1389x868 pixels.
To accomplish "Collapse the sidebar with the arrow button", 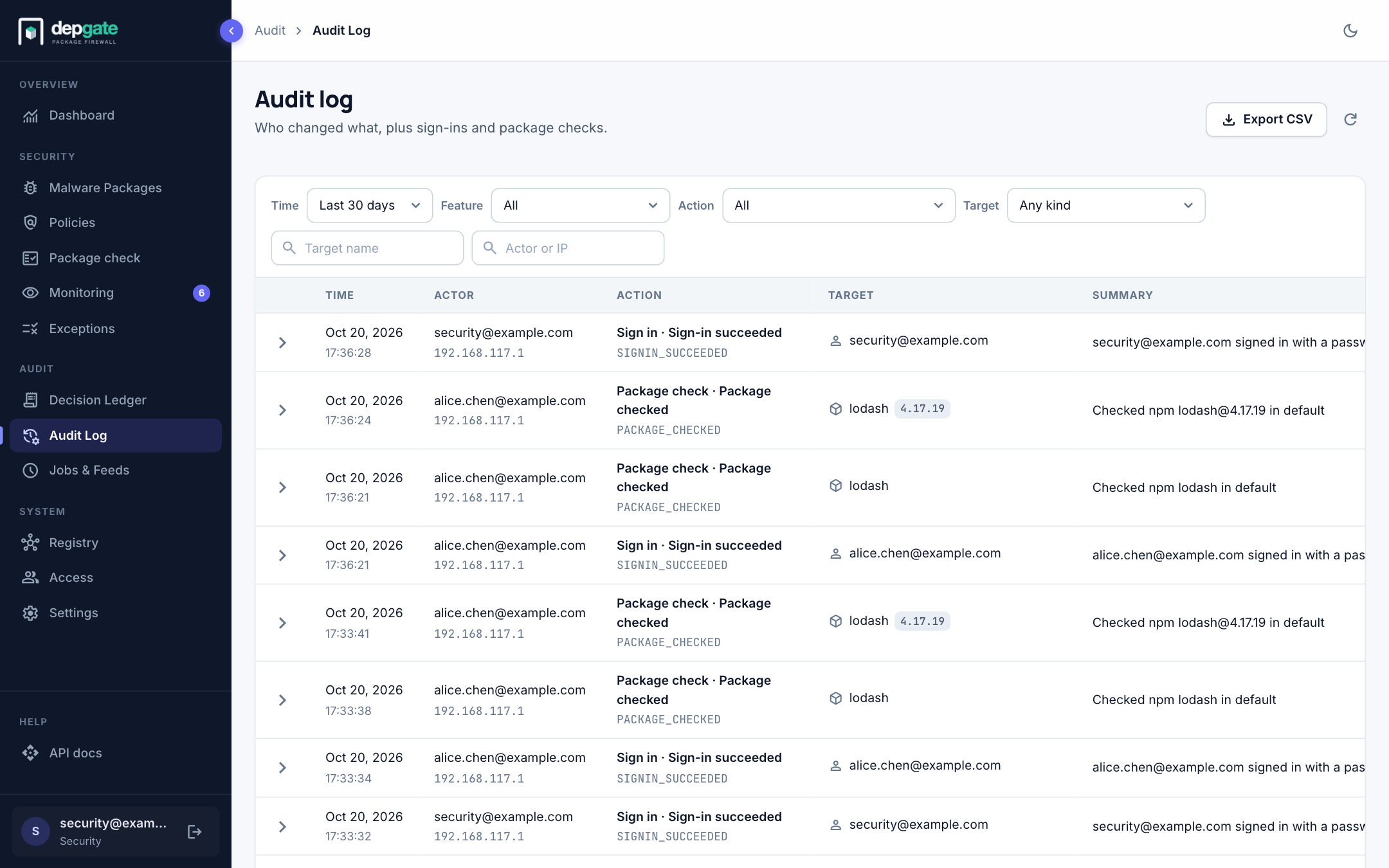I will pos(231,30).
